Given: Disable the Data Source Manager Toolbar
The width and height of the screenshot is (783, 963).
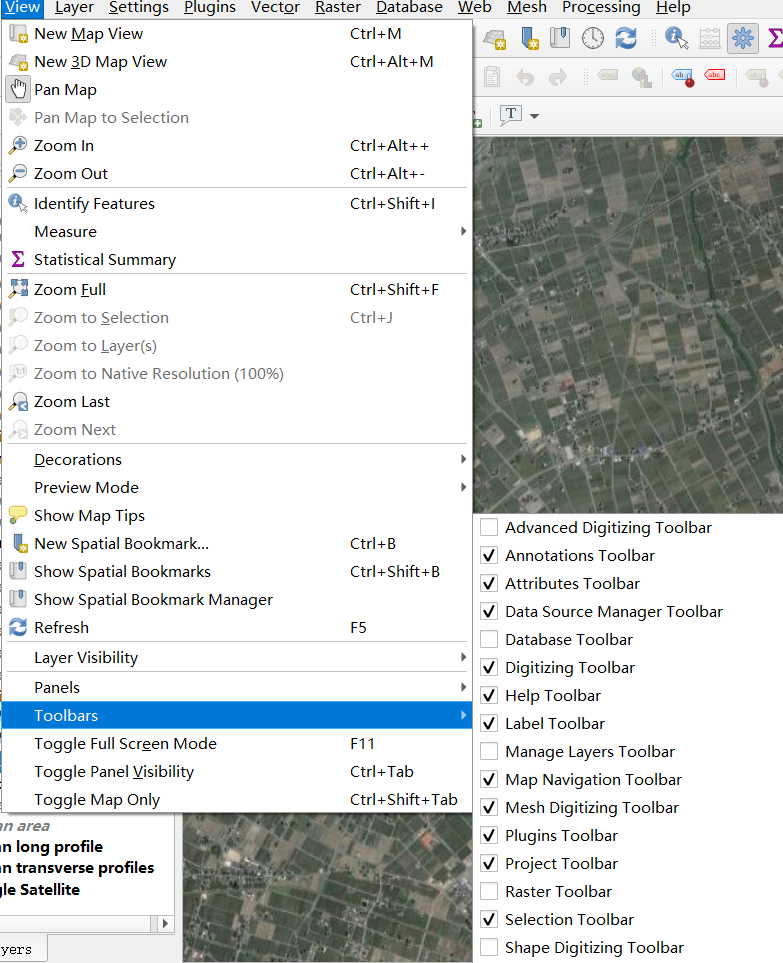Looking at the screenshot, I should pos(489,612).
